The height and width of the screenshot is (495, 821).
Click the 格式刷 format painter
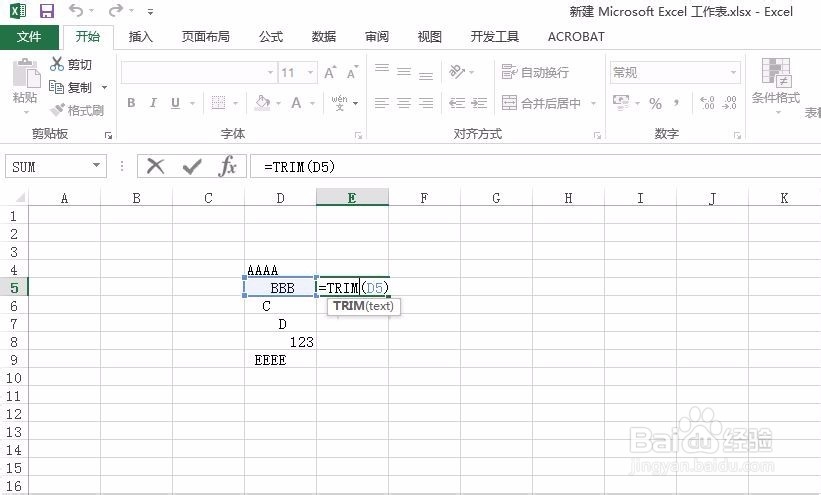coord(76,110)
